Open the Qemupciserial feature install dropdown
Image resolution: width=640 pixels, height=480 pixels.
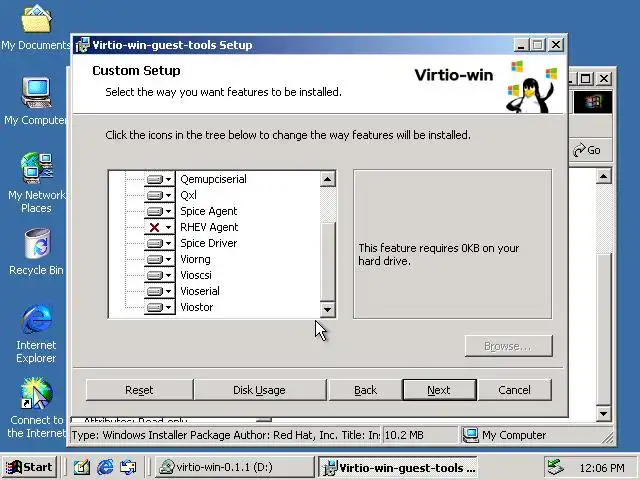[160, 179]
